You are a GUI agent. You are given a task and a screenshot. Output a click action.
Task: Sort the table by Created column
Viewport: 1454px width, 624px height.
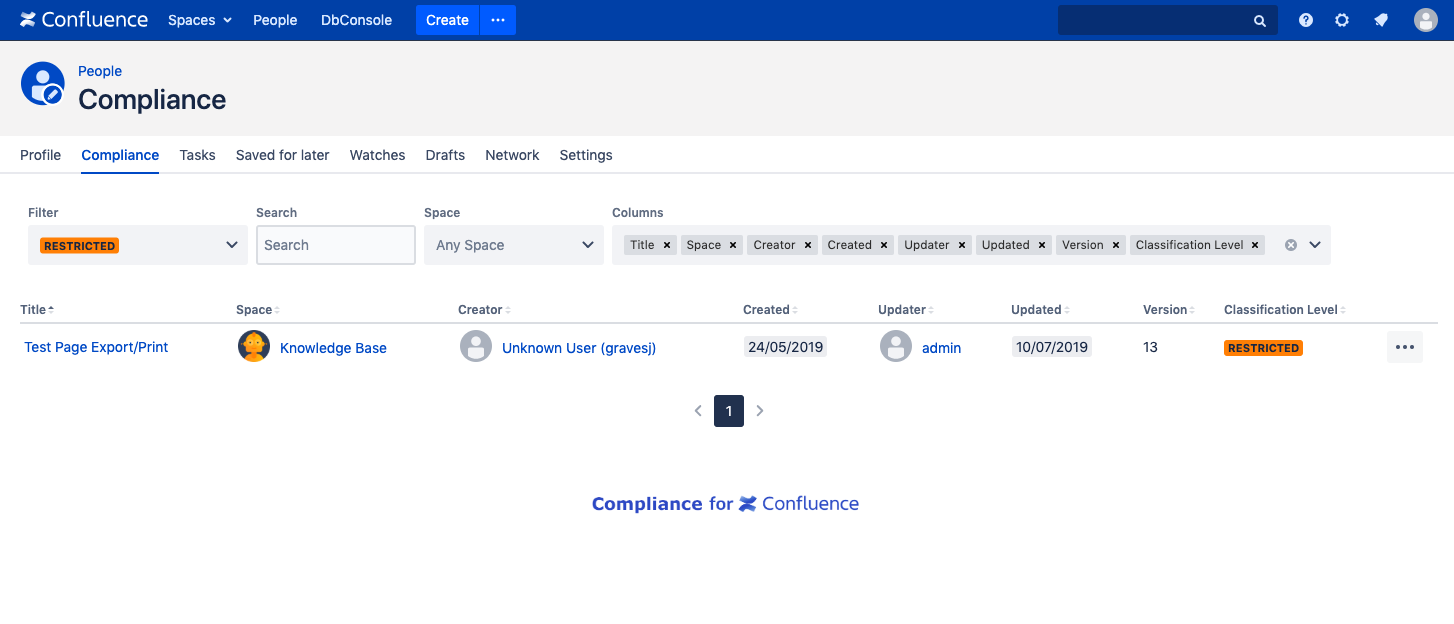coord(766,310)
